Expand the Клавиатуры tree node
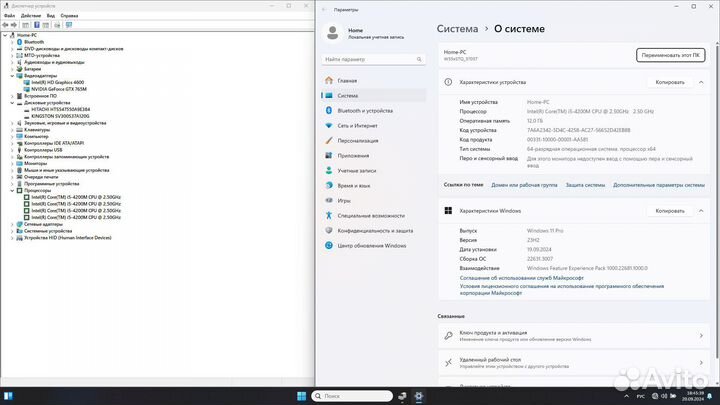Screen dimensions: 720x405 pos(12,129)
